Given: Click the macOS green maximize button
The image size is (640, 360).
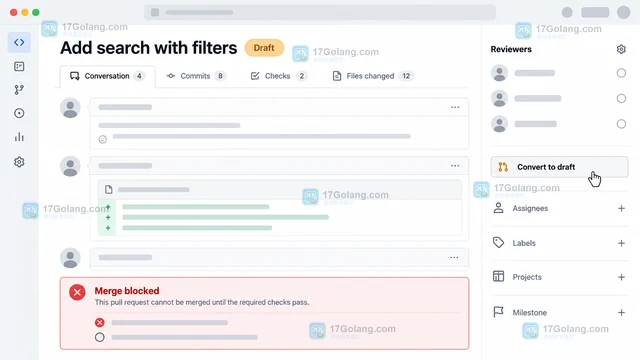Looking at the screenshot, I should [36, 12].
